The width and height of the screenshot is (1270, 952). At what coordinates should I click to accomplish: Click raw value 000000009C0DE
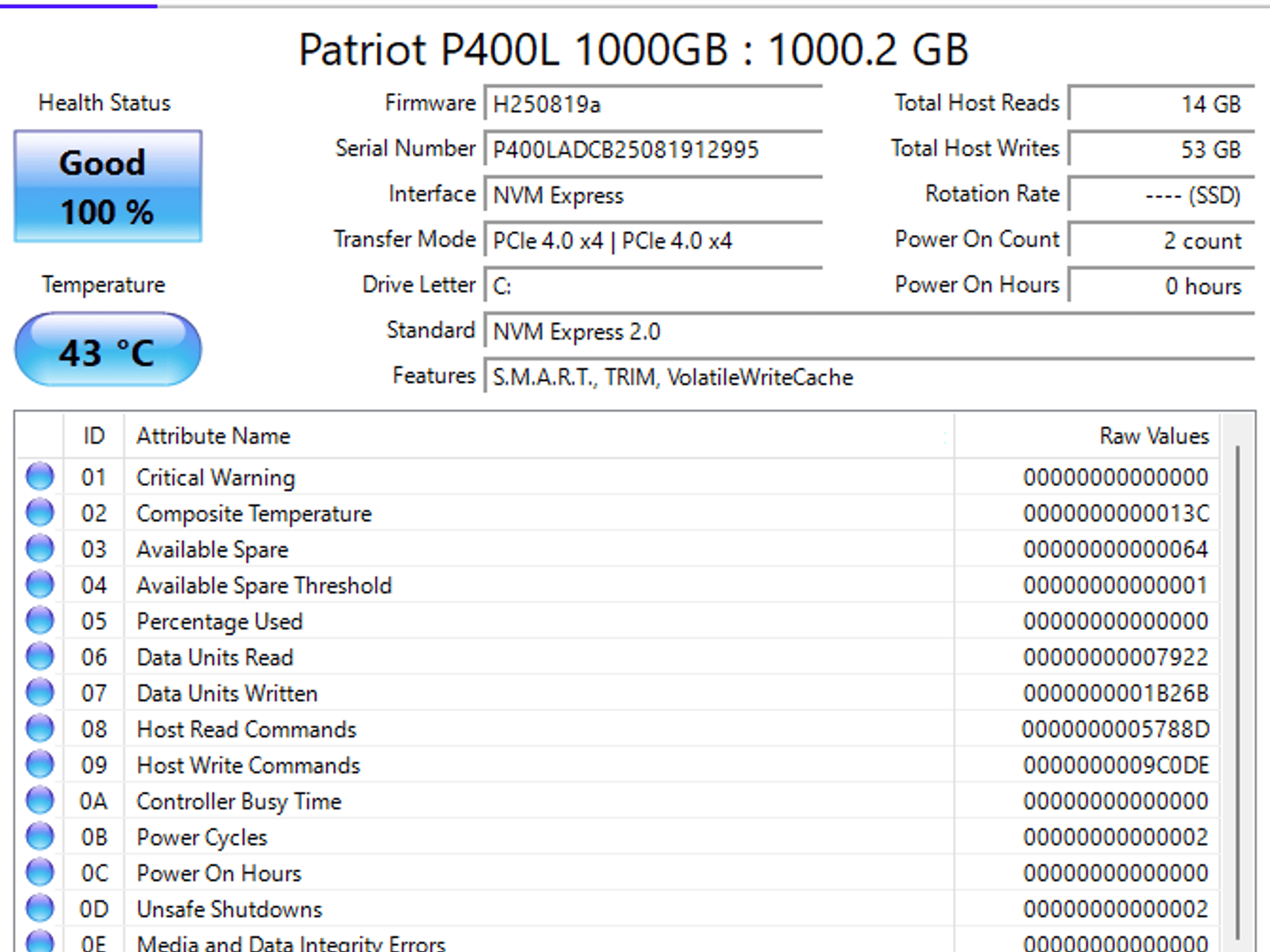(x=1116, y=765)
